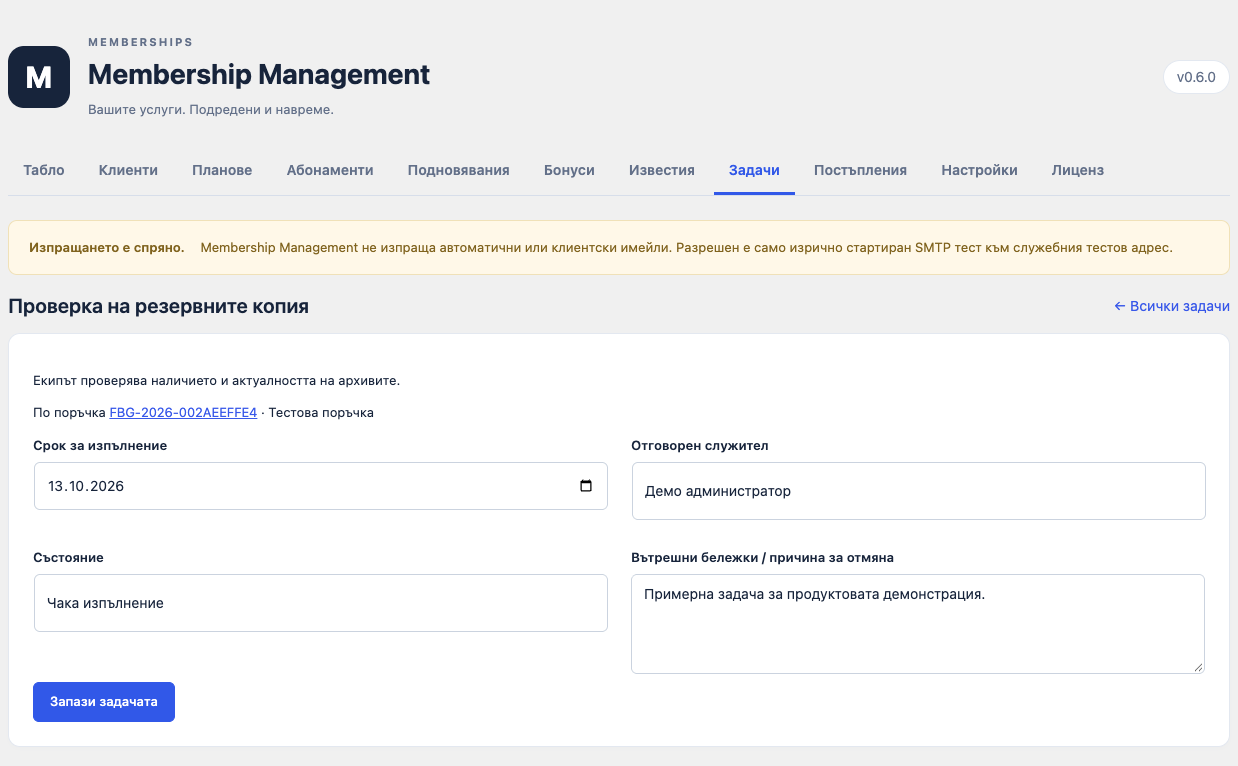The width and height of the screenshot is (1238, 766).
Task: Select the Задачи tab
Action: tap(754, 170)
